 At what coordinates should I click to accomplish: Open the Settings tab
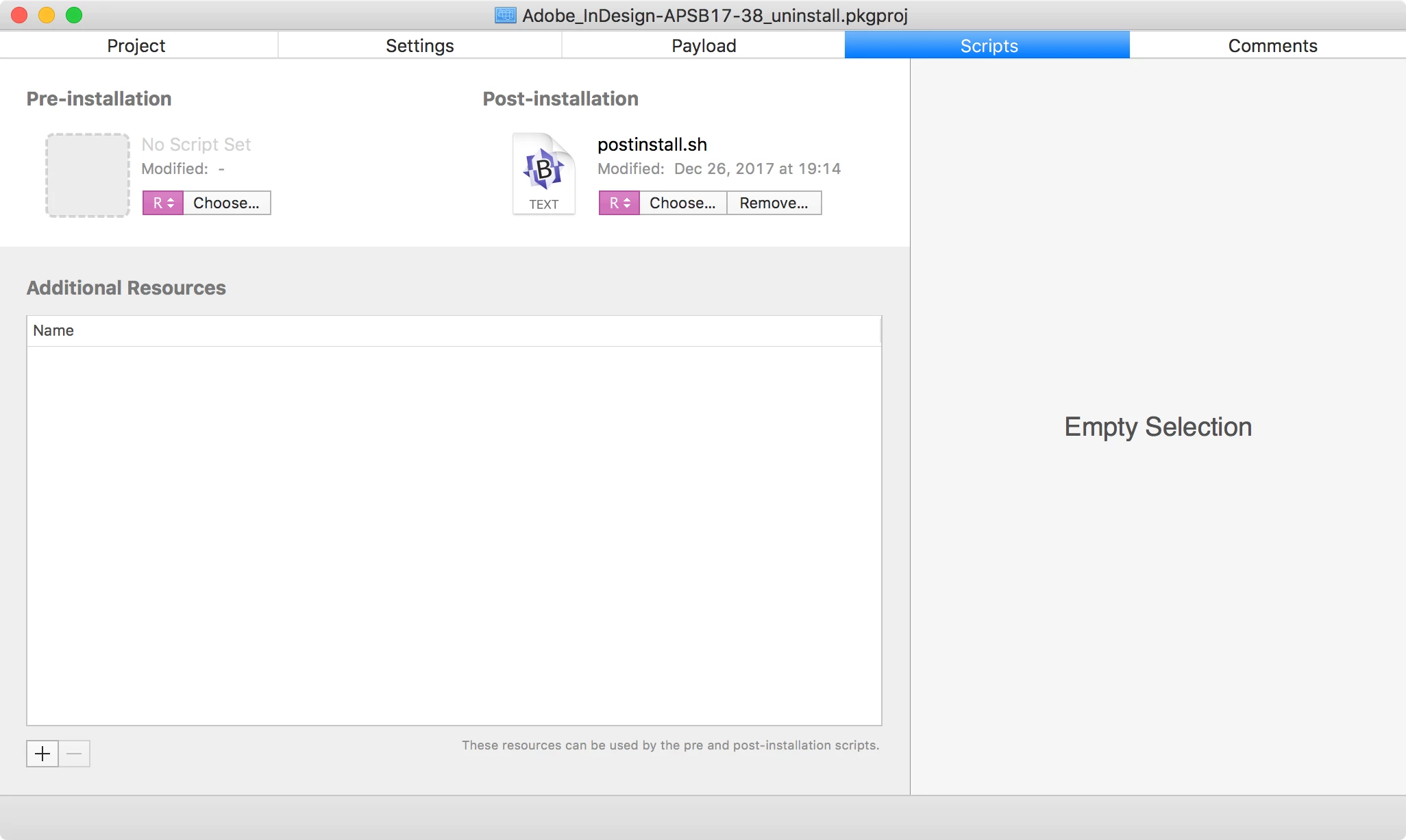pos(419,45)
